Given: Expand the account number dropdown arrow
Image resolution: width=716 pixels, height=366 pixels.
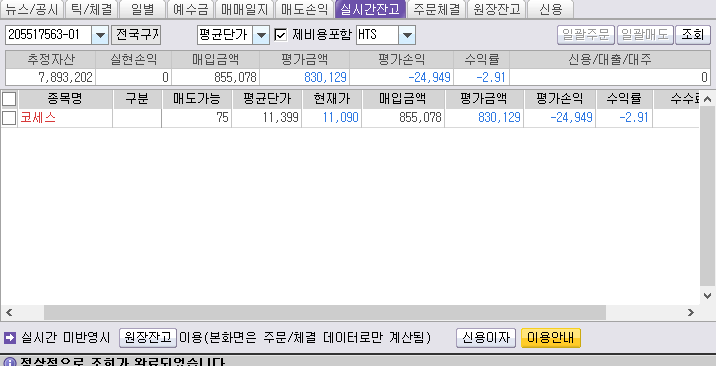Looking at the screenshot, I should point(100,35).
